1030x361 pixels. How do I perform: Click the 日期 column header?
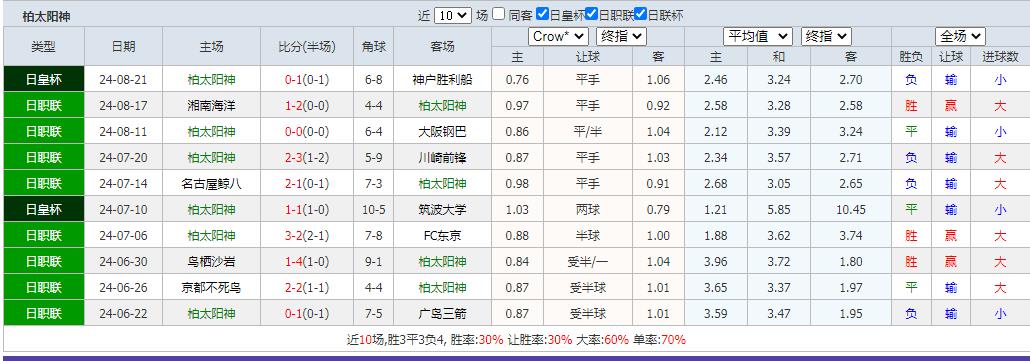123,46
